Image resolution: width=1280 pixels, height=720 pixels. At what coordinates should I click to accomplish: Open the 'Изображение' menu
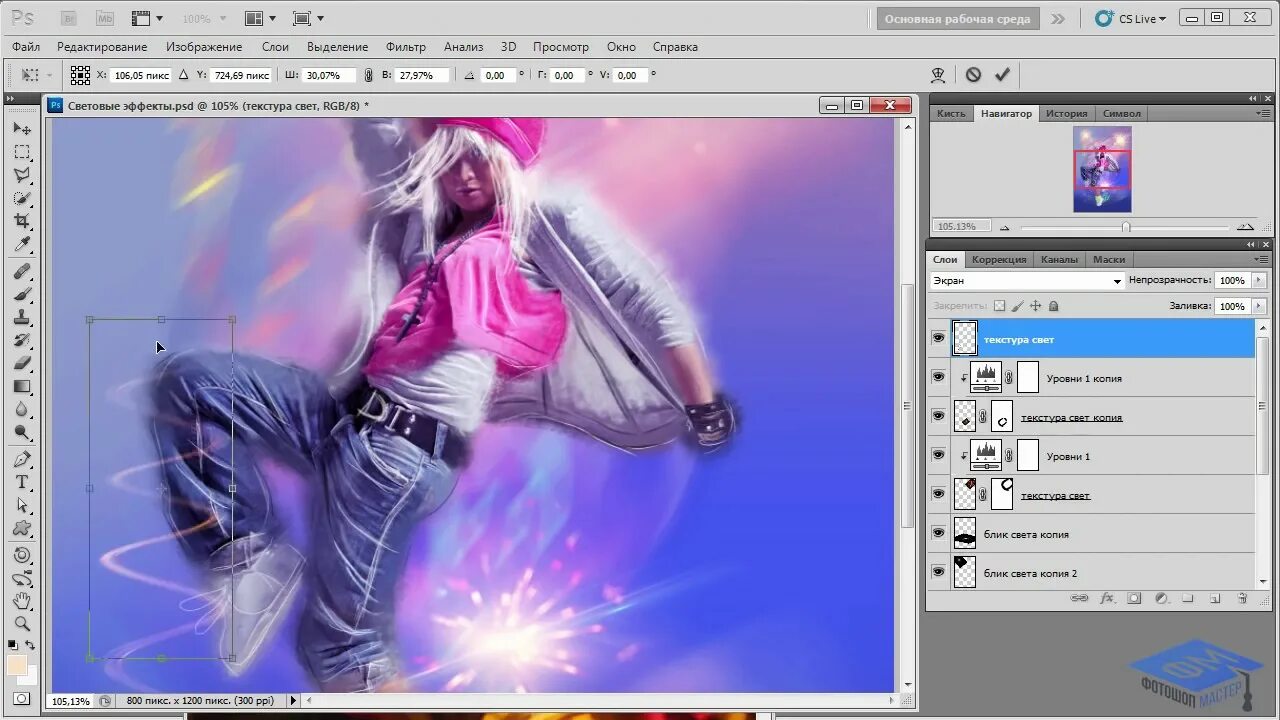204,47
